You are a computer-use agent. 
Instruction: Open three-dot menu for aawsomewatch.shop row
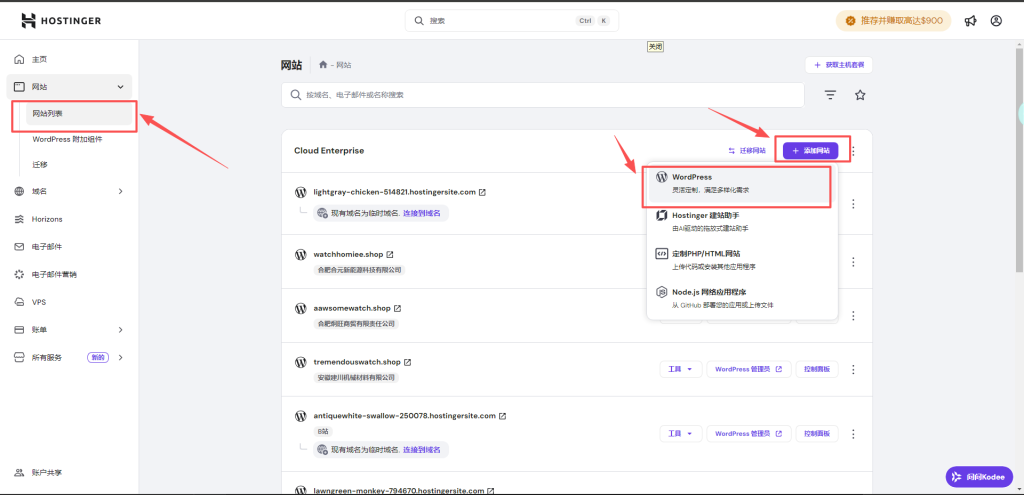[x=853, y=315]
